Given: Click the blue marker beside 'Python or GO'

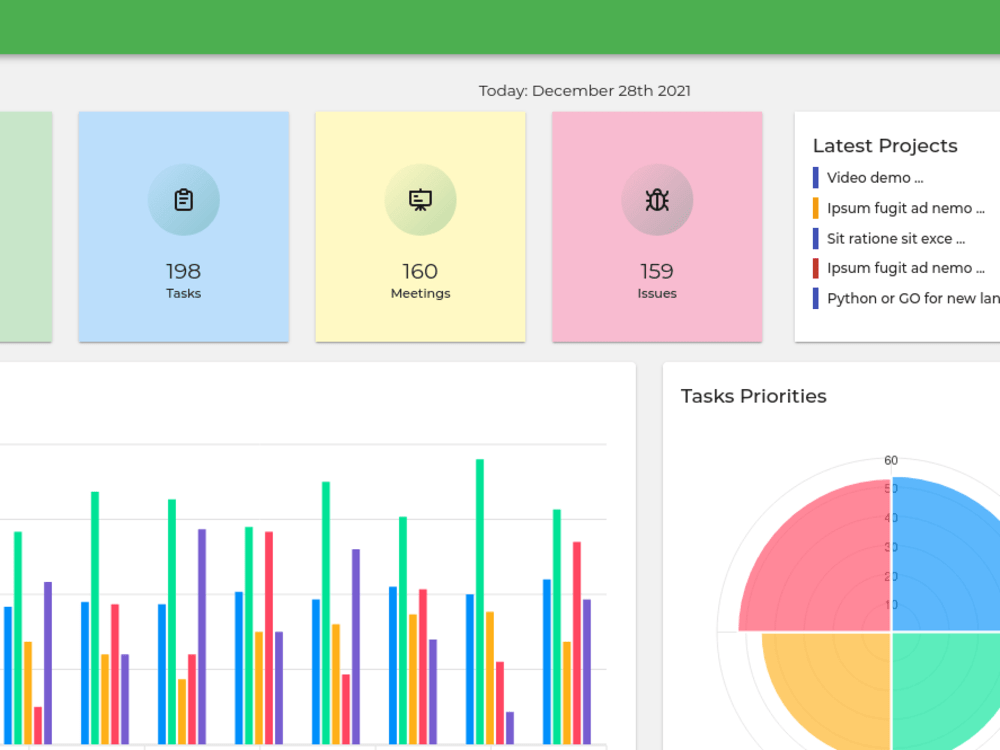Looking at the screenshot, I should click(816, 298).
